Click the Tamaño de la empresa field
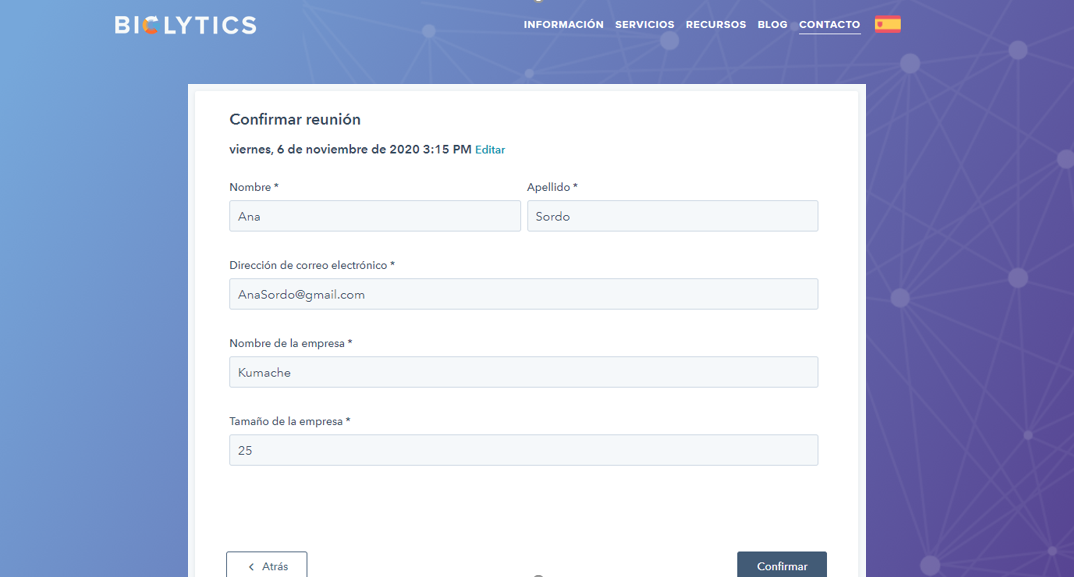Image resolution: width=1074 pixels, height=577 pixels. pyautogui.click(x=523, y=450)
